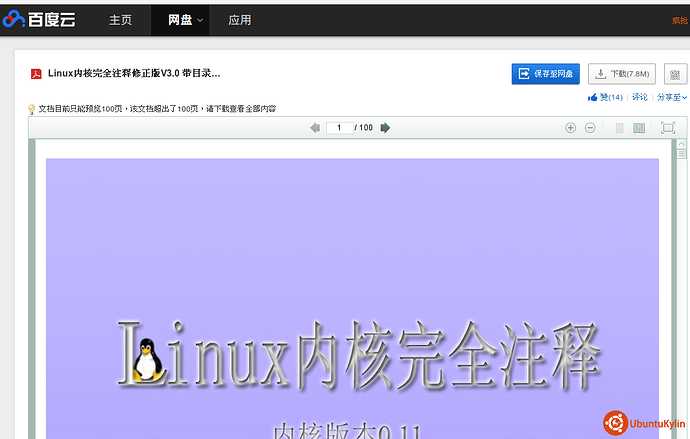Click the Linux内核完全注释 file title
690x439 pixels.
(134, 73)
